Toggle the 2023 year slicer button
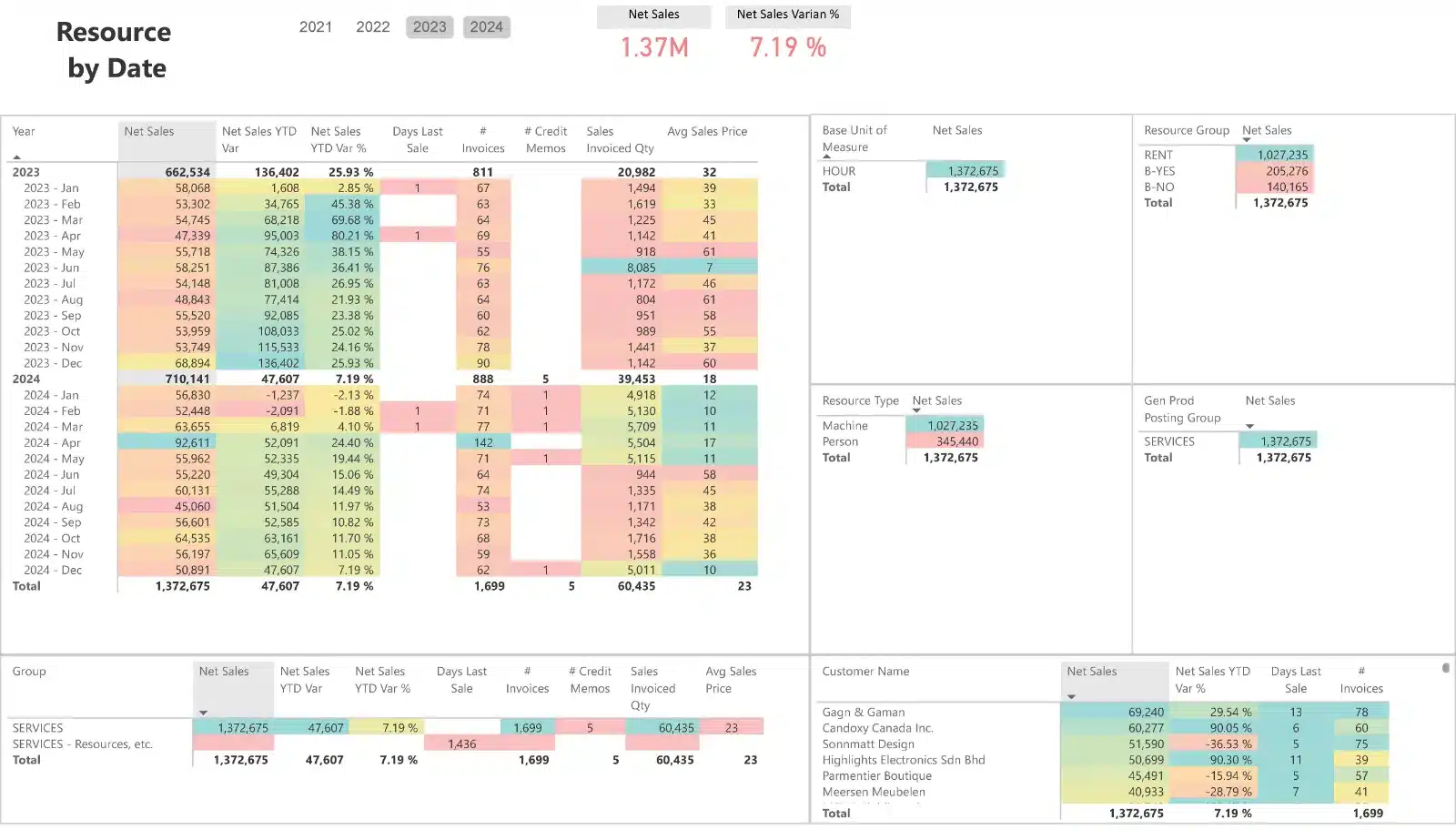Viewport: 1456px width, 830px height. coord(430,27)
